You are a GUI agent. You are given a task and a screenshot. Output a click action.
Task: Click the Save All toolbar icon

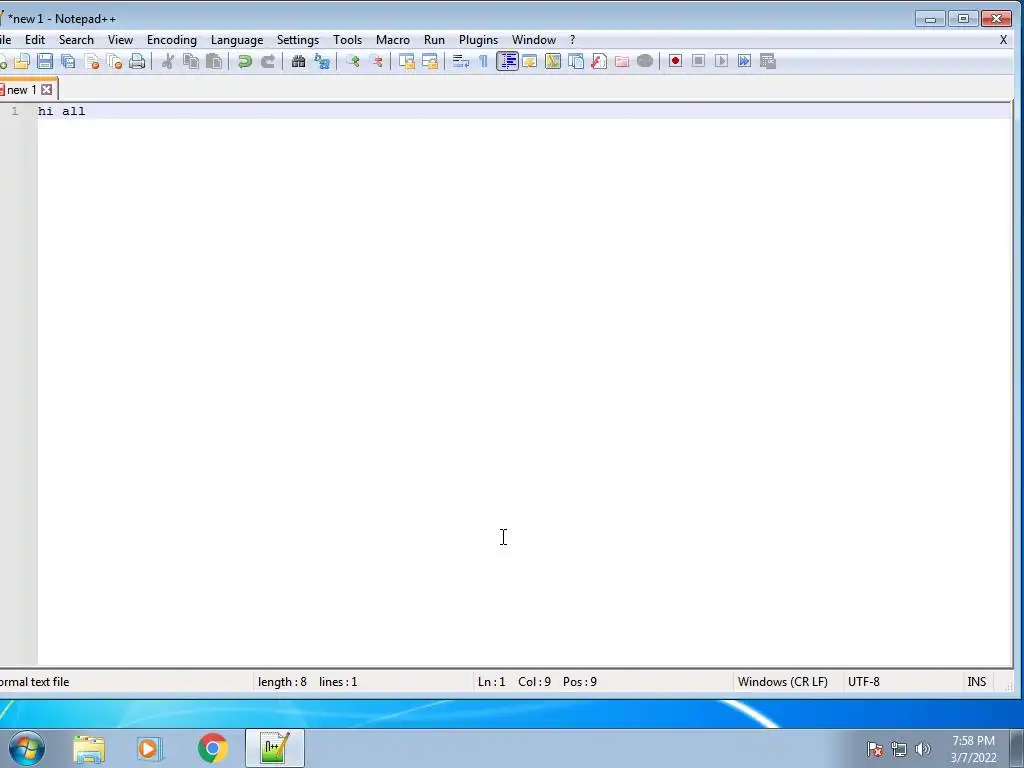point(68,61)
